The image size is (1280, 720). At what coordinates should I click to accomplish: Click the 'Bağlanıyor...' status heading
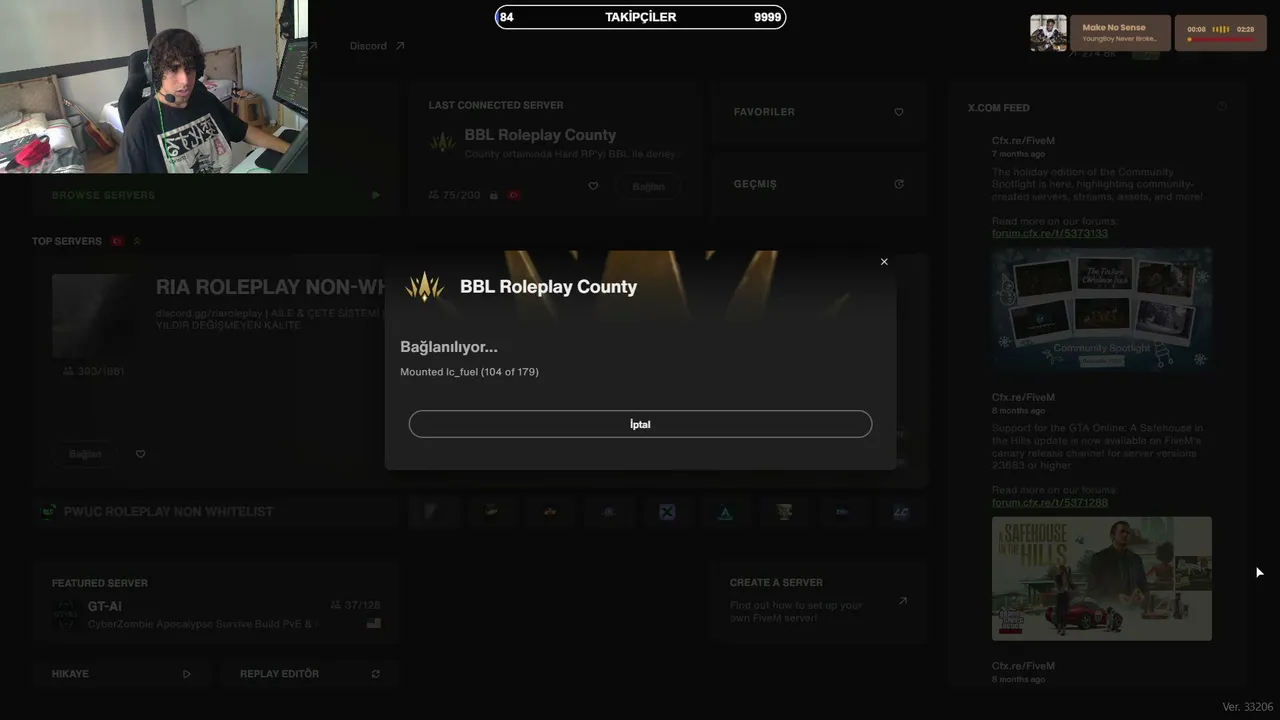pyautogui.click(x=449, y=347)
